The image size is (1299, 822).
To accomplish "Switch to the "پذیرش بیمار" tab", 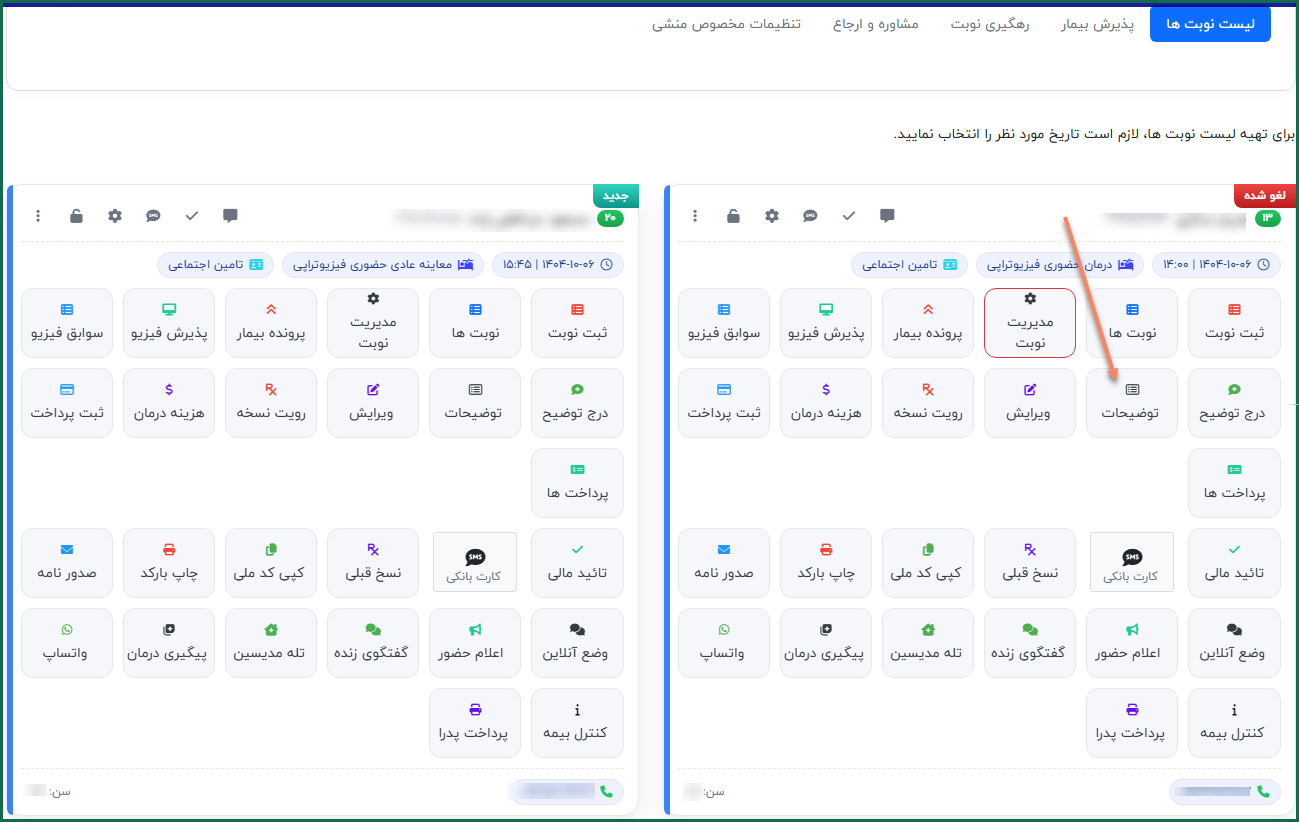I will point(1097,24).
